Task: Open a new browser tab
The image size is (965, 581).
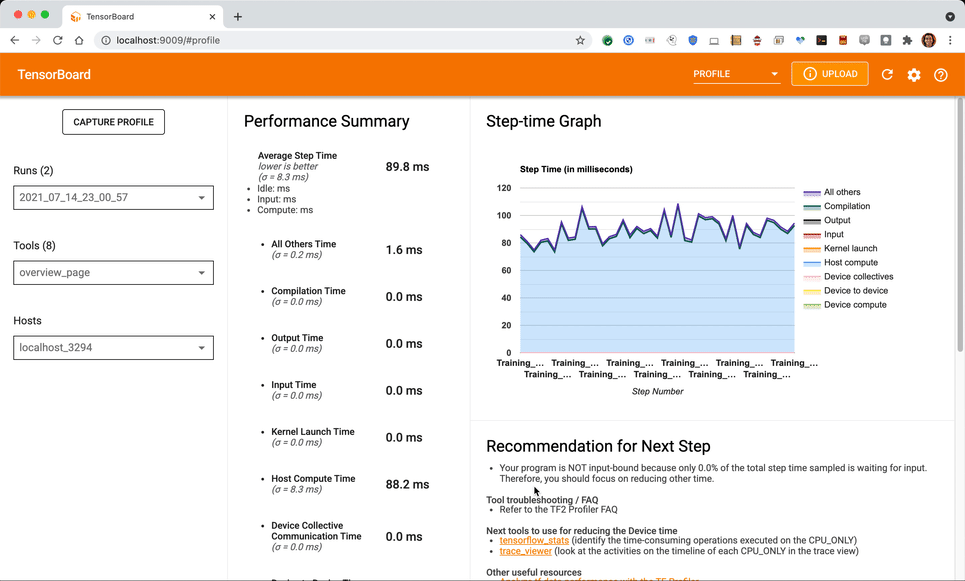Action: click(238, 17)
